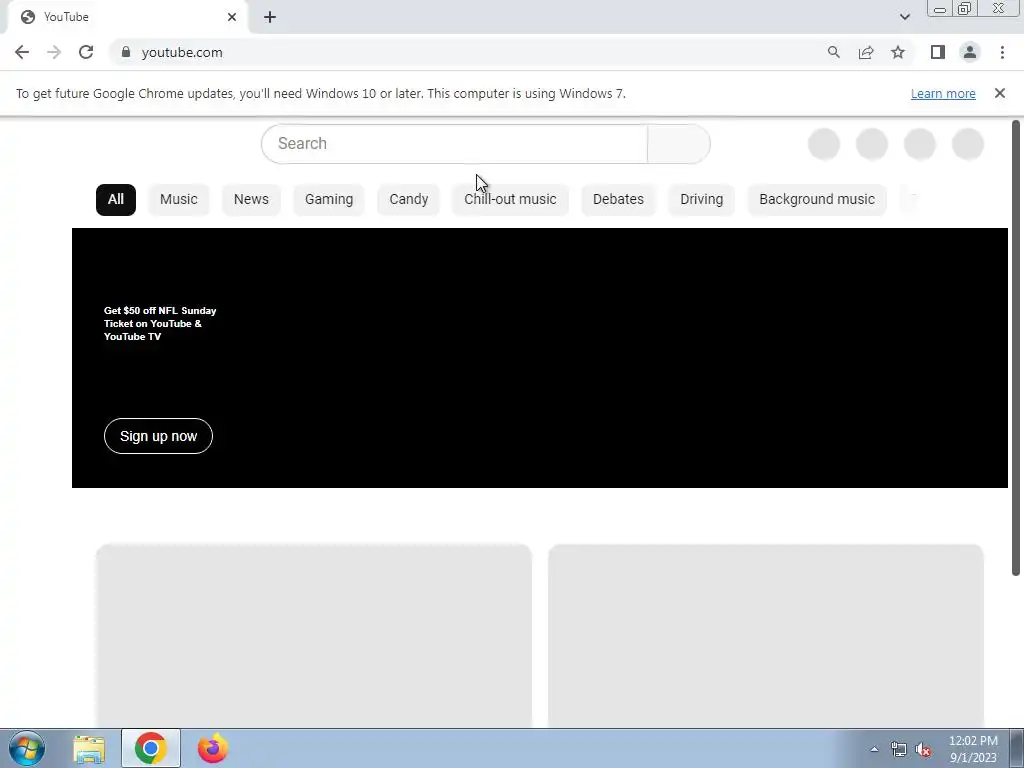Select the News filter chip
Screen dimensions: 1024x768
(x=251, y=199)
